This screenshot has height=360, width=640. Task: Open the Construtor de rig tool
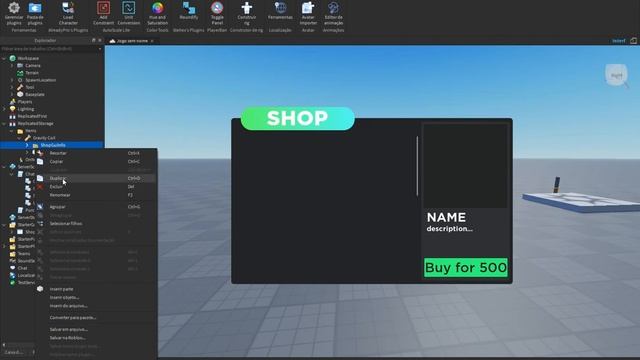pos(247,13)
